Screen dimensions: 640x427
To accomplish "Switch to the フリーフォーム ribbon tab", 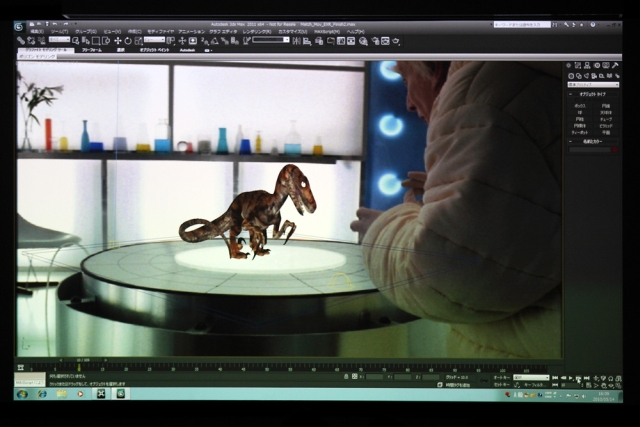I will point(92,50).
